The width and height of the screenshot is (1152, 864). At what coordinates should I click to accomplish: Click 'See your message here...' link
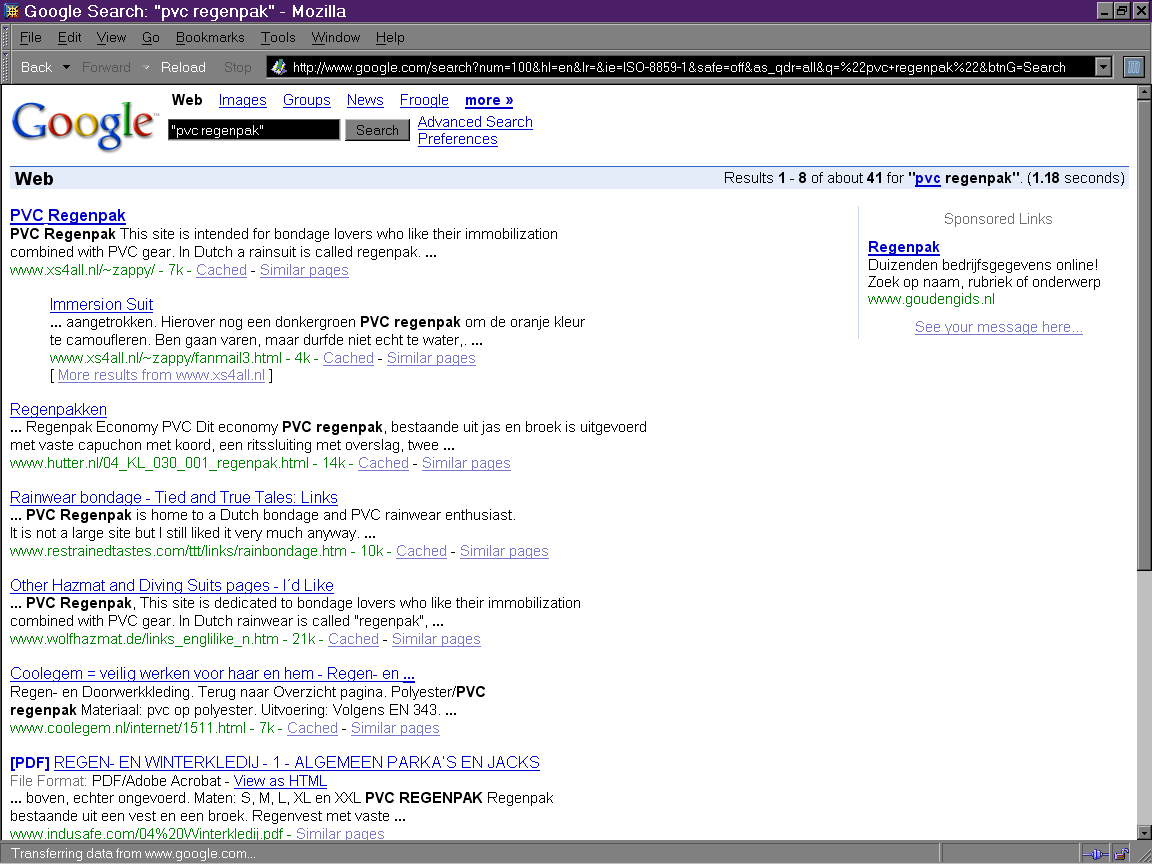click(998, 327)
